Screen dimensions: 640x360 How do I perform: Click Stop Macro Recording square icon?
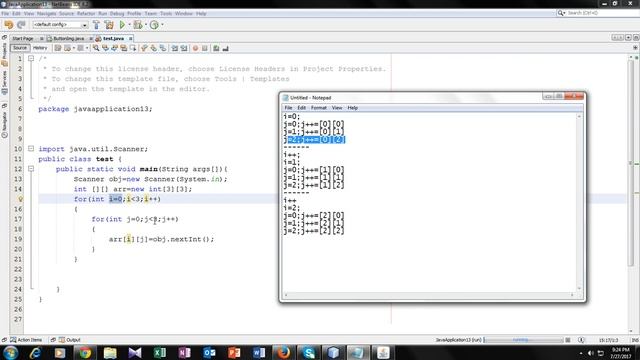204,48
